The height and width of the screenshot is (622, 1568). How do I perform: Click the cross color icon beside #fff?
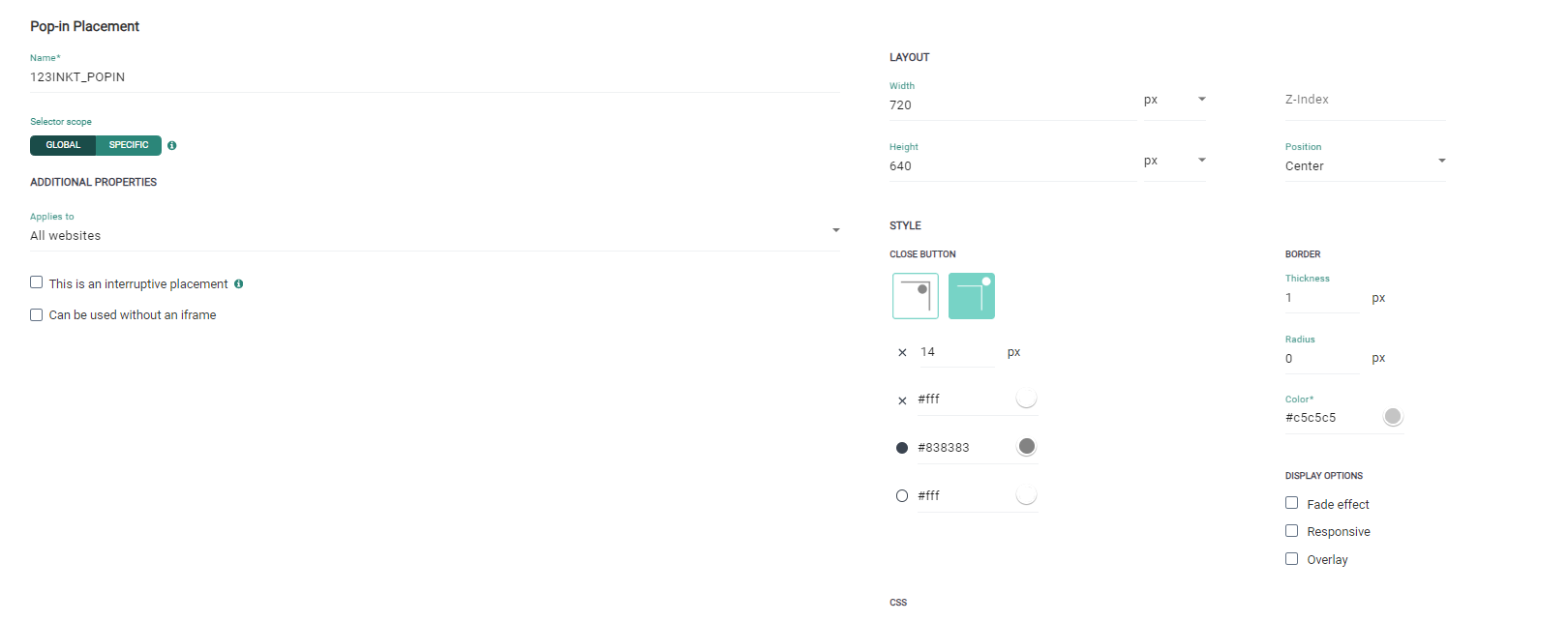(x=902, y=400)
